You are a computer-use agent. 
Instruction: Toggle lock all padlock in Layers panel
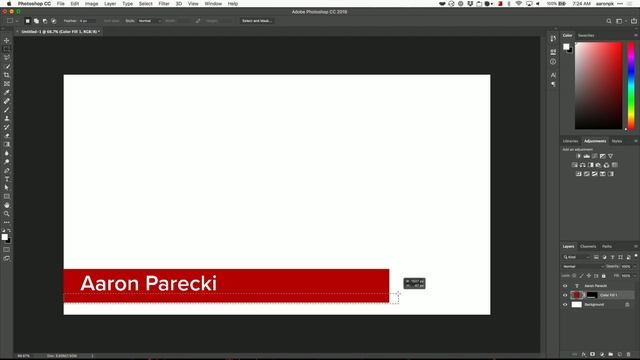tap(604, 276)
